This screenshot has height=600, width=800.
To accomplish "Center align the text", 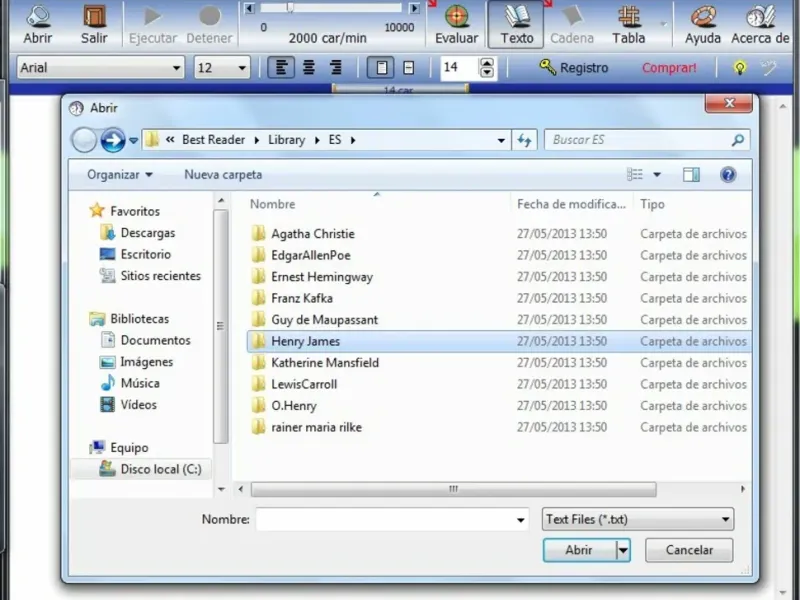I will (309, 67).
